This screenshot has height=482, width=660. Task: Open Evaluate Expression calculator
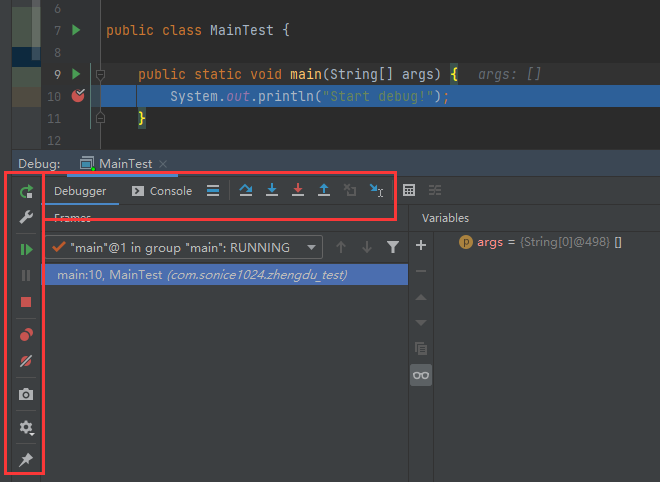(x=408, y=190)
